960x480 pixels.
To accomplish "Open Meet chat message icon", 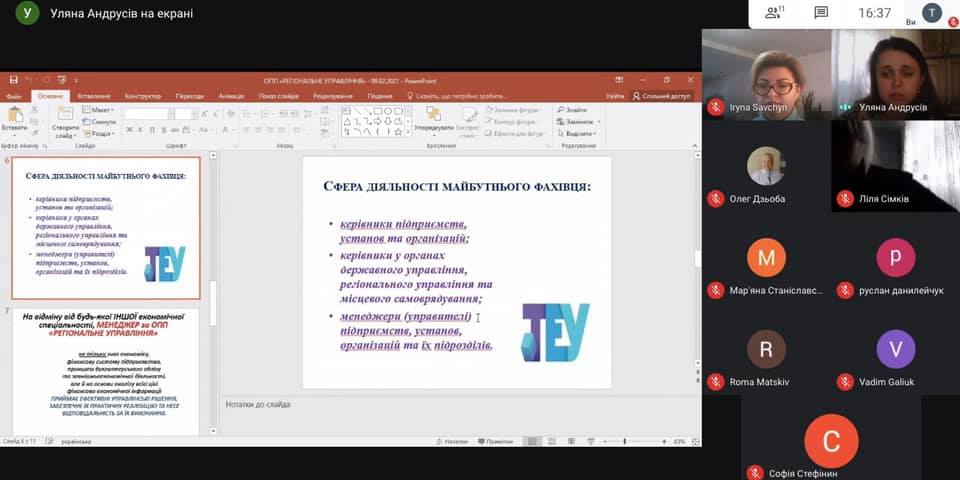I will coord(821,12).
